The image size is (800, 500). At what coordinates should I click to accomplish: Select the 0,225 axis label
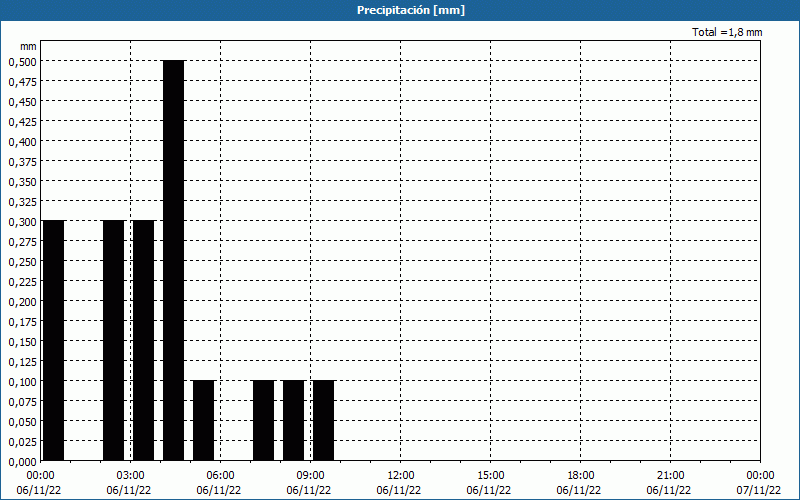pos(22,282)
